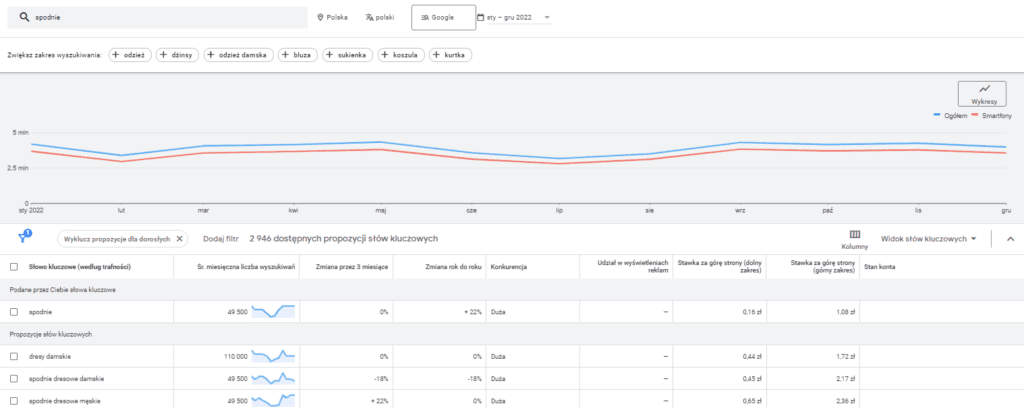Click the keyword 'spodnie dresowe męskie'

click(65, 401)
